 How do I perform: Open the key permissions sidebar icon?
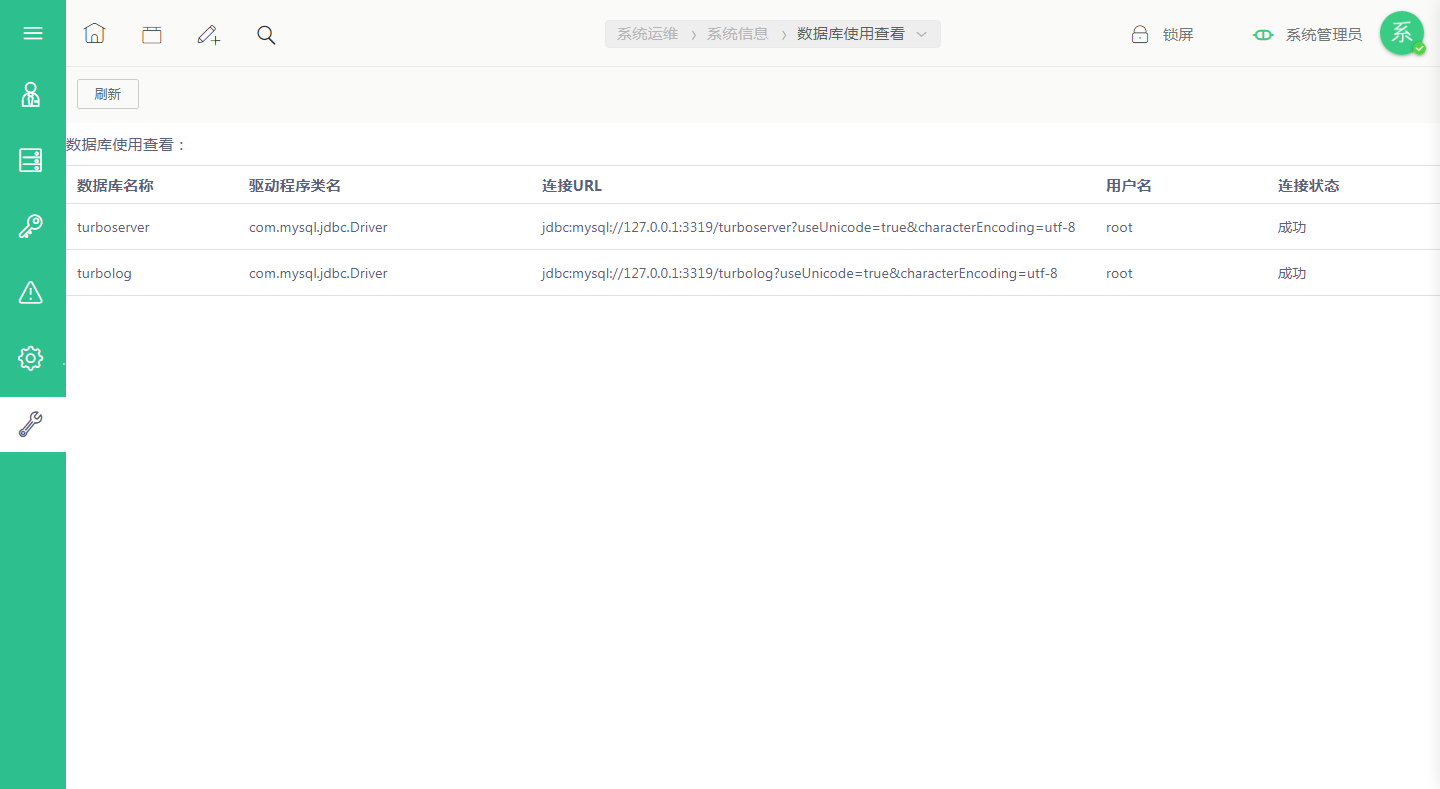[x=31, y=226]
